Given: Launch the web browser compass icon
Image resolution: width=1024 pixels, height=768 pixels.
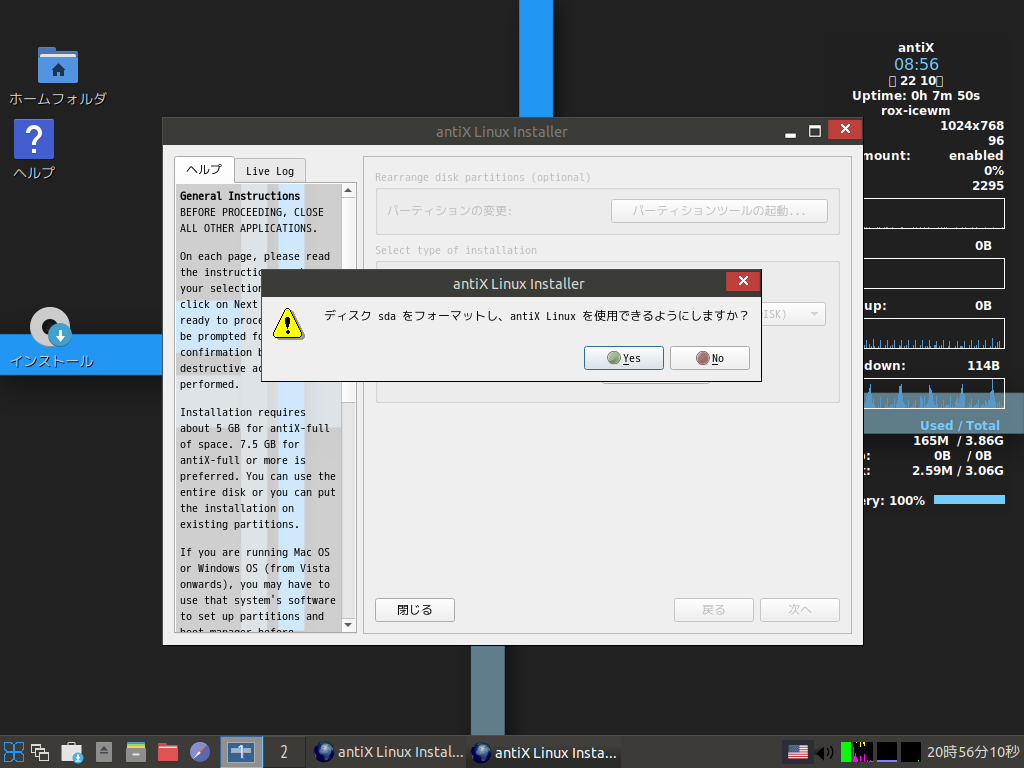Looking at the screenshot, I should [200, 752].
